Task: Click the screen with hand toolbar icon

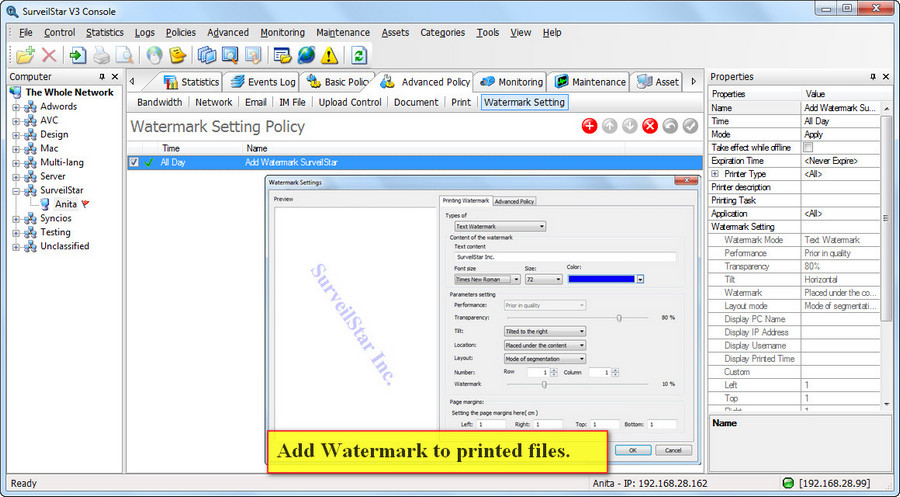Action: click(253, 55)
